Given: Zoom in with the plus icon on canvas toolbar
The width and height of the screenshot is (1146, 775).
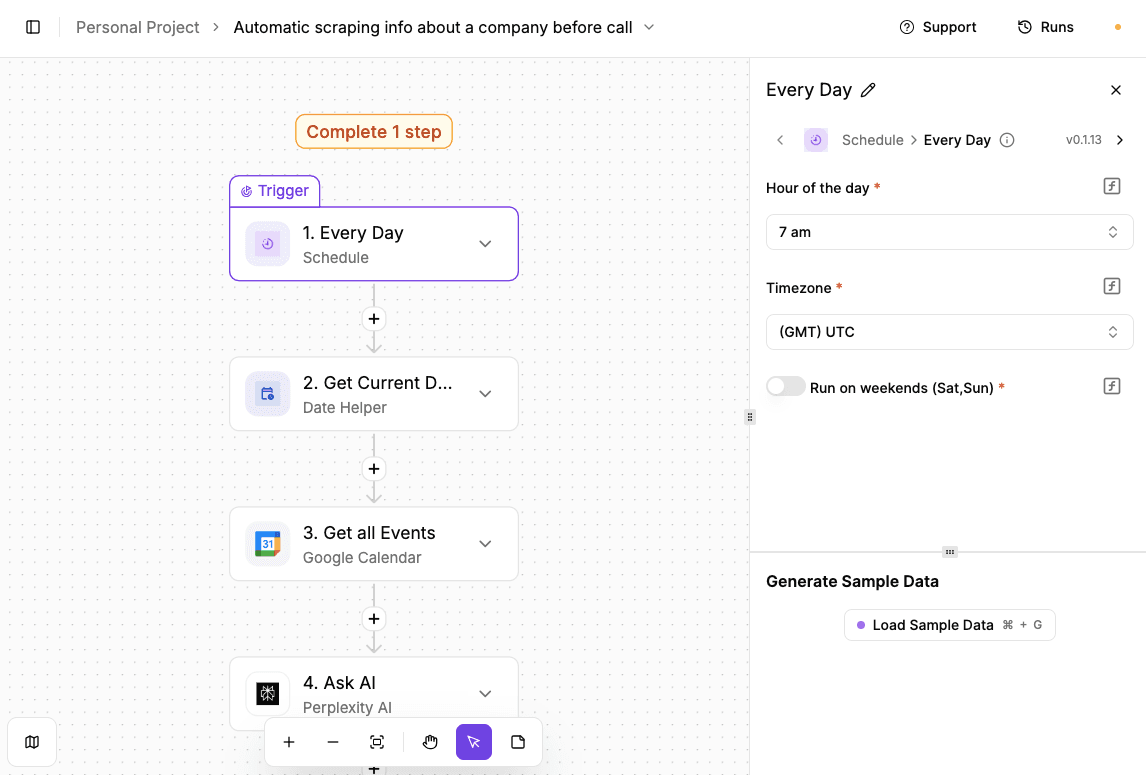Looking at the screenshot, I should click(289, 742).
